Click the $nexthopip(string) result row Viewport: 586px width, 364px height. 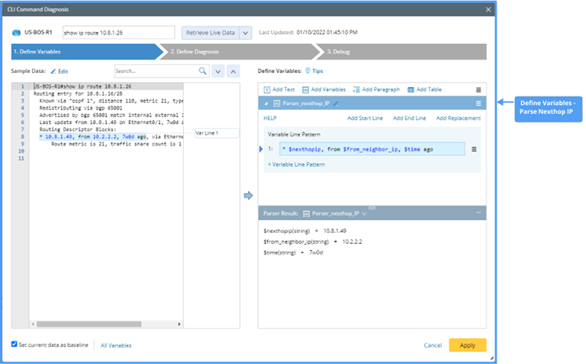[305, 231]
